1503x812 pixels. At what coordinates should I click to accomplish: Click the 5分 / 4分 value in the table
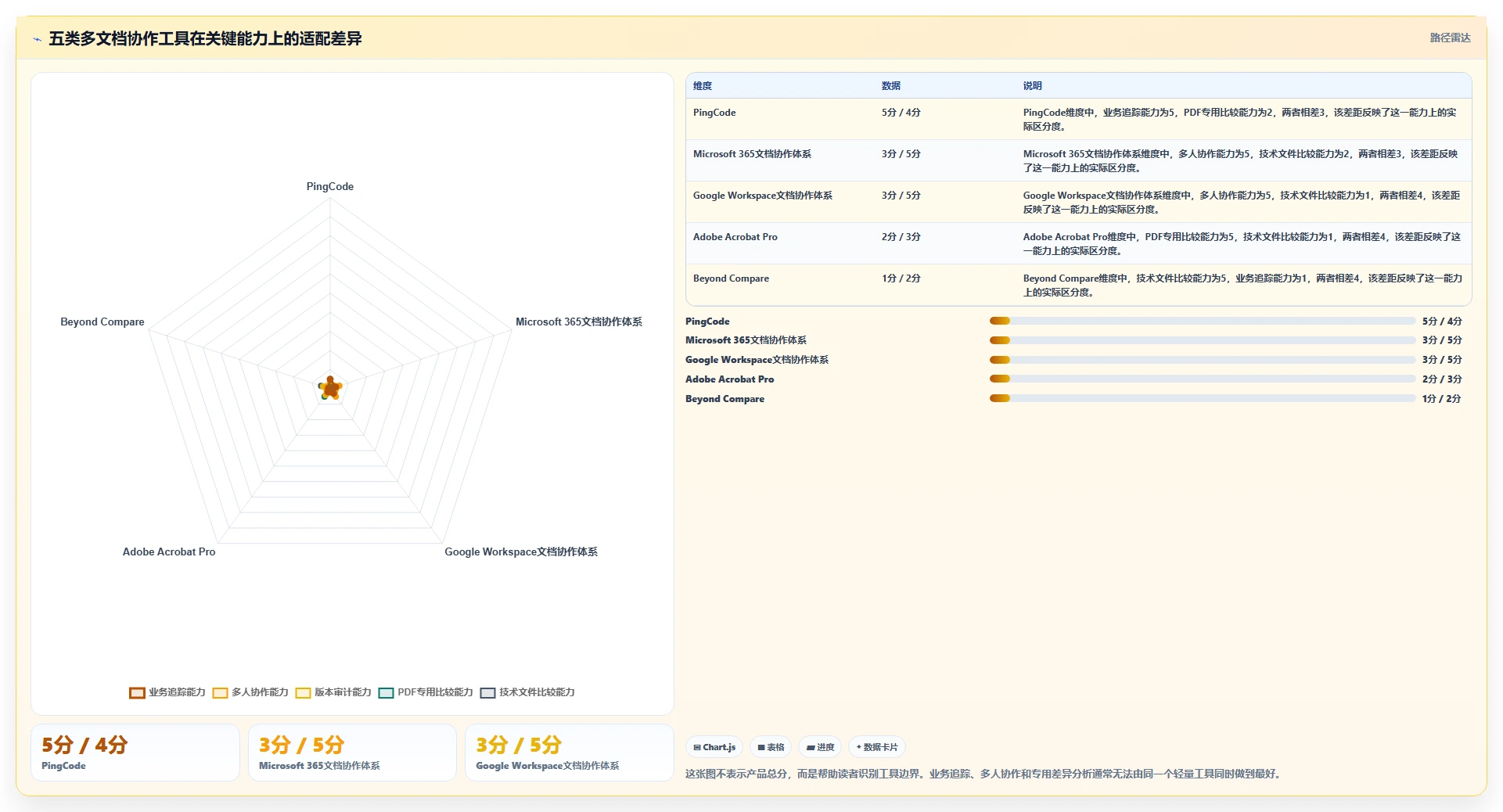901,113
